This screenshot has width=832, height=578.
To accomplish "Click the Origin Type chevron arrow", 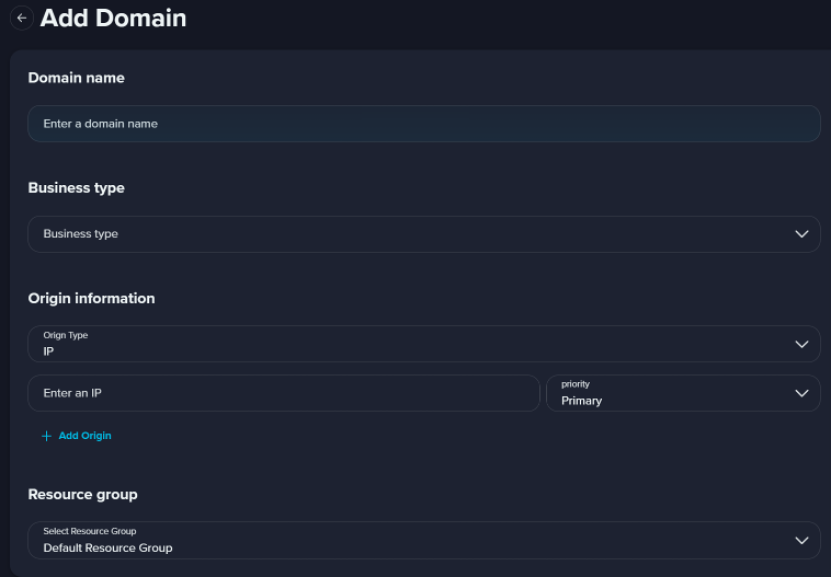I will (x=802, y=344).
